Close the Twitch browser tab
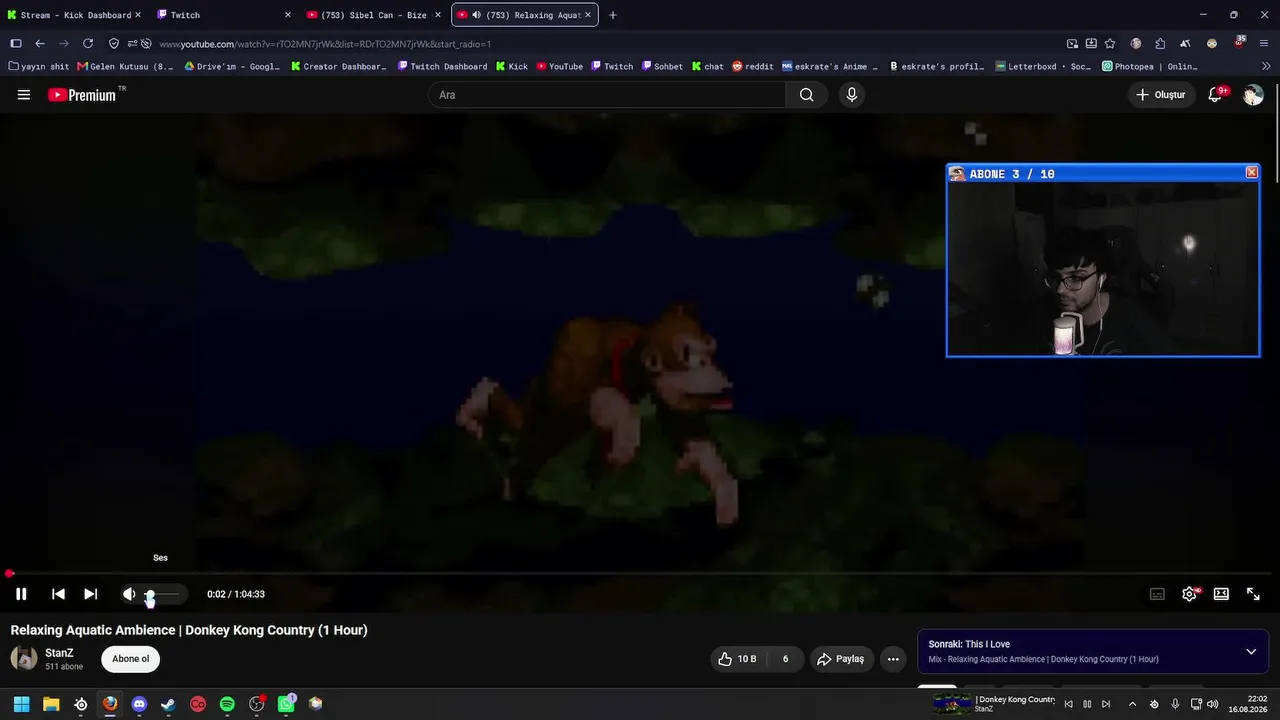 click(x=288, y=15)
